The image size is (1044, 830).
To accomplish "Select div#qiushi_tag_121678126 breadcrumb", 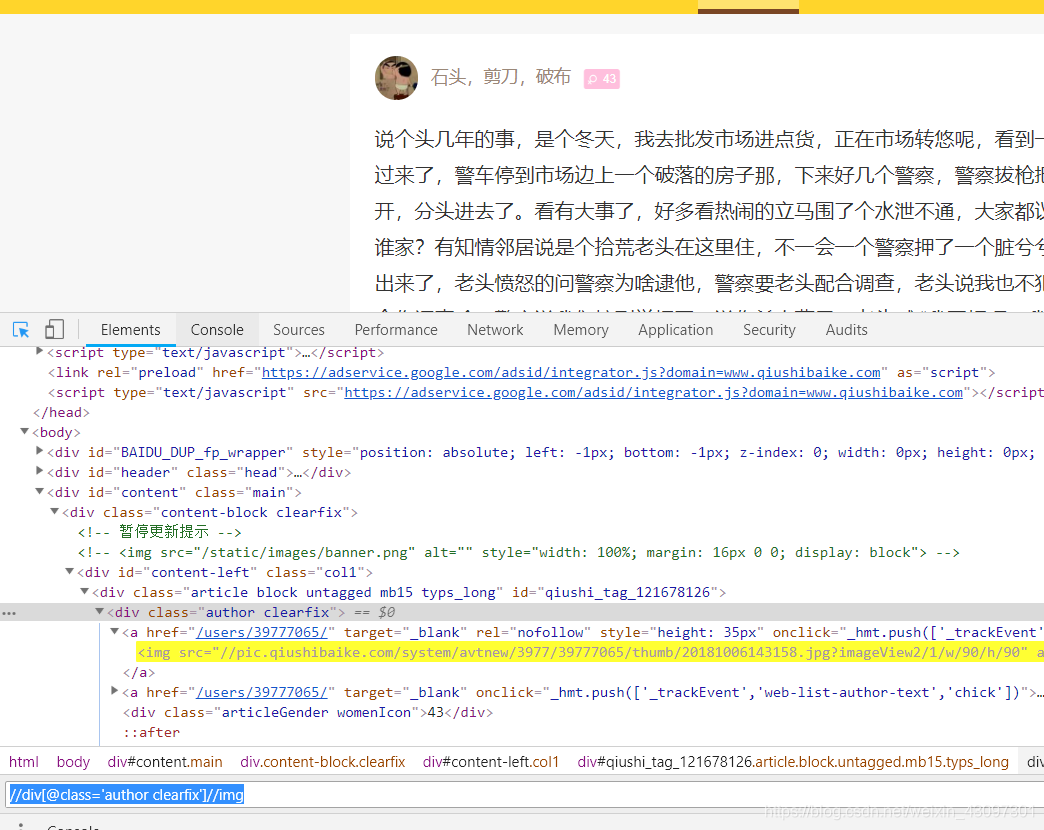I will 793,761.
